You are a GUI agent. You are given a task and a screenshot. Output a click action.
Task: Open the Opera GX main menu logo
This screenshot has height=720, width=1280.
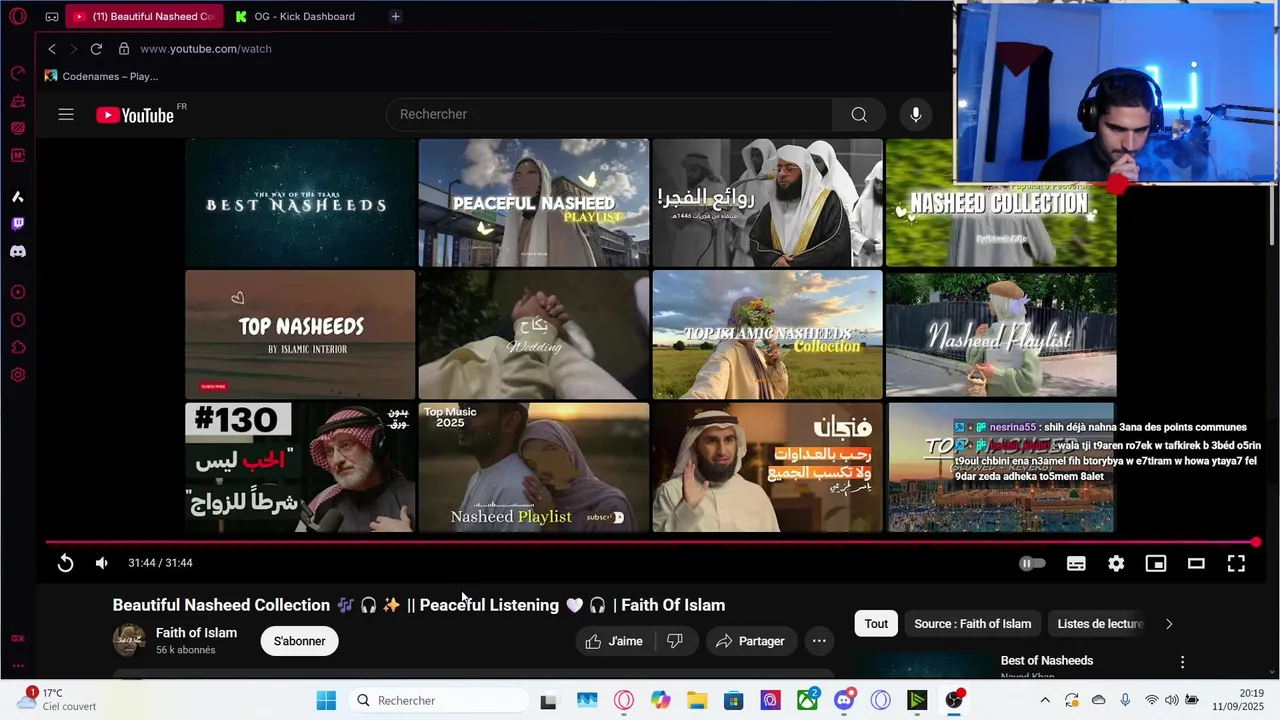click(17, 16)
